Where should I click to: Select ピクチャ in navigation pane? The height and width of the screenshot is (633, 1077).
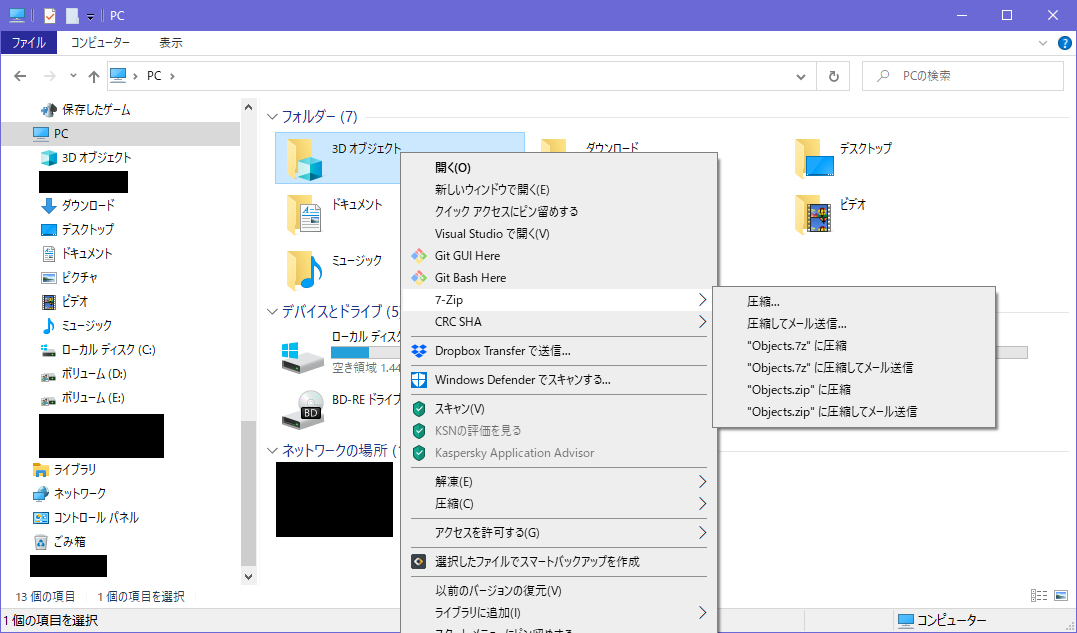click(x=69, y=277)
